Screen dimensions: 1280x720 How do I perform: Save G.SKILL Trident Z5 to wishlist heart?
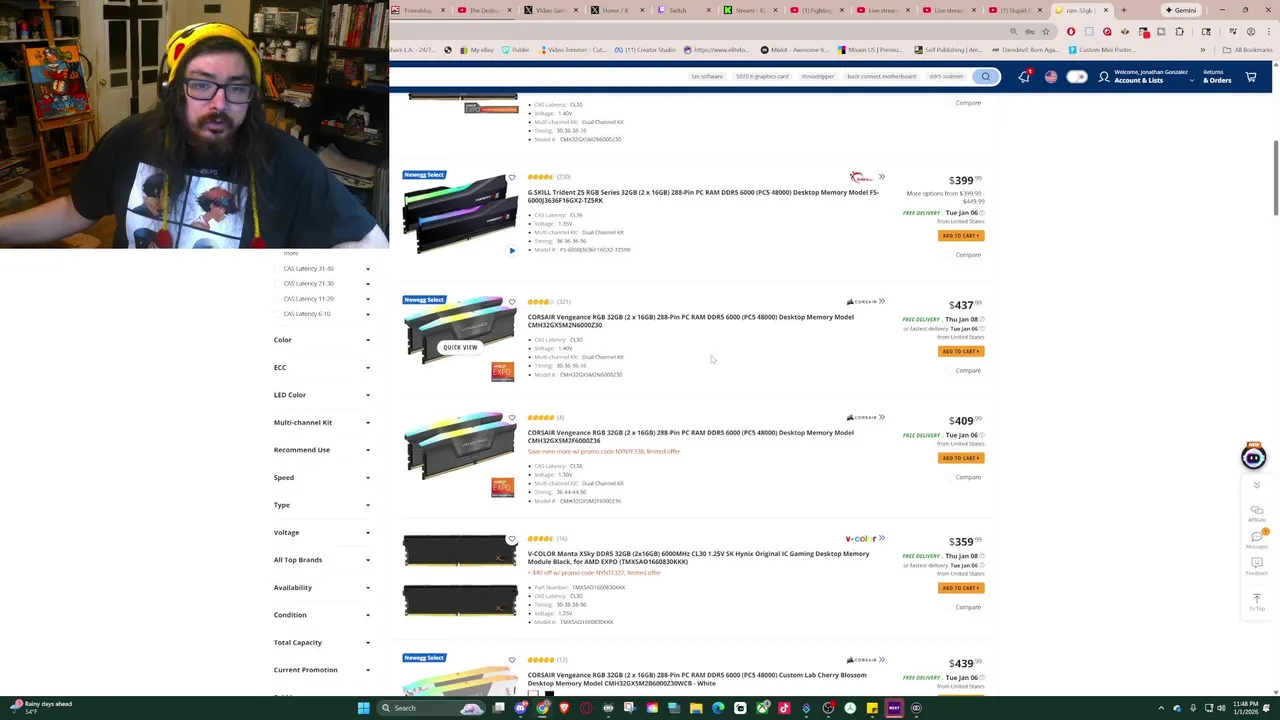[x=512, y=178]
